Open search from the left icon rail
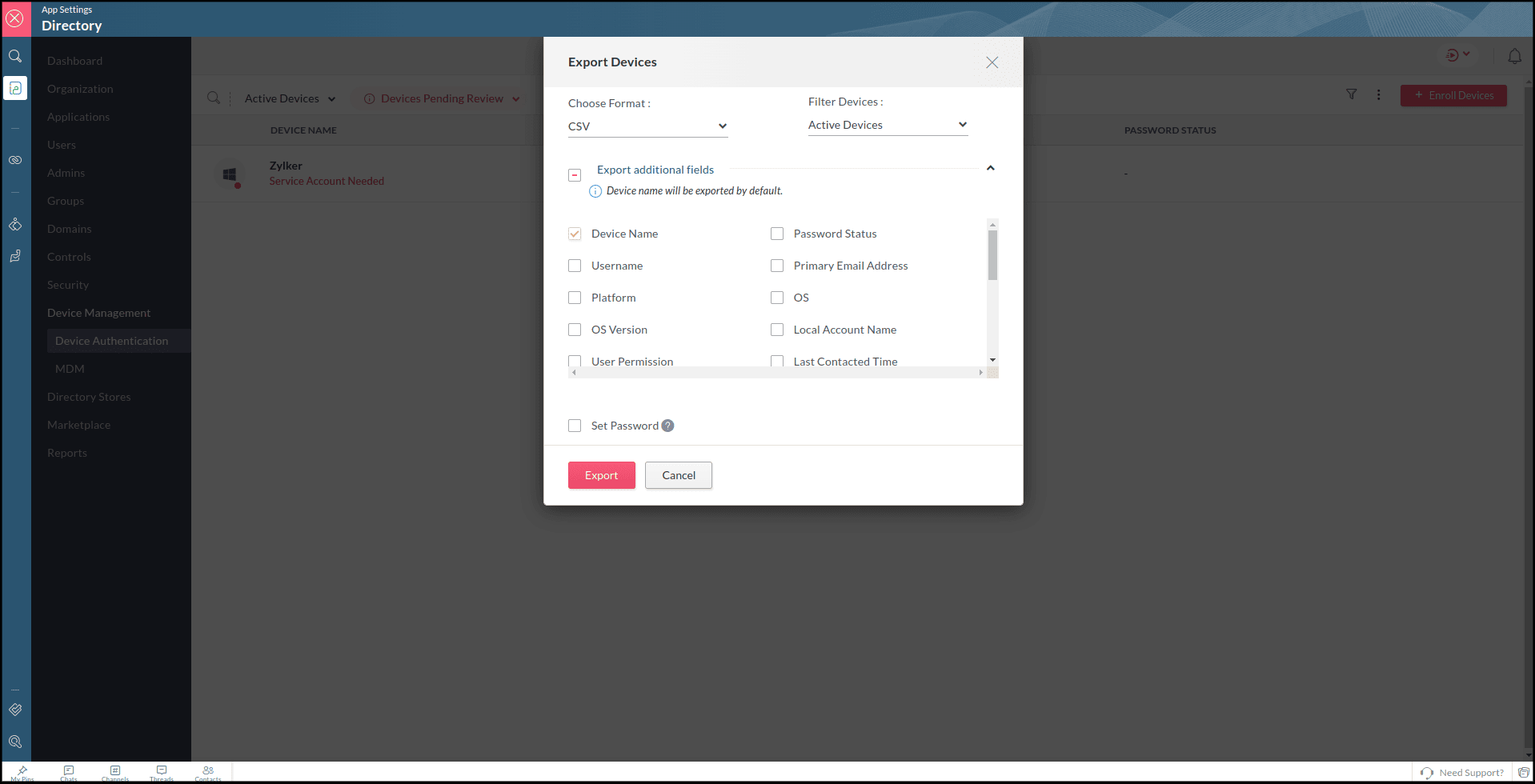Image resolution: width=1535 pixels, height=784 pixels. pyautogui.click(x=15, y=56)
